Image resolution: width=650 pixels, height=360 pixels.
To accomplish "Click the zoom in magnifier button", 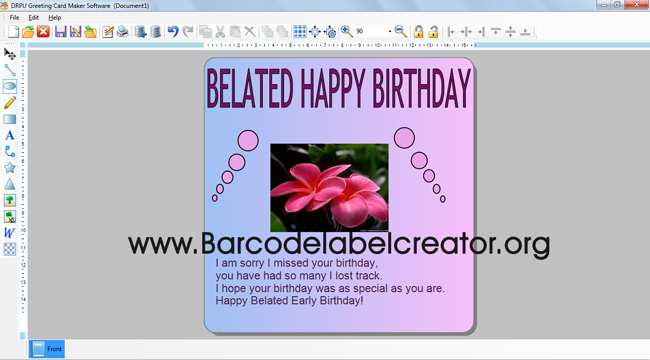I will [x=347, y=32].
